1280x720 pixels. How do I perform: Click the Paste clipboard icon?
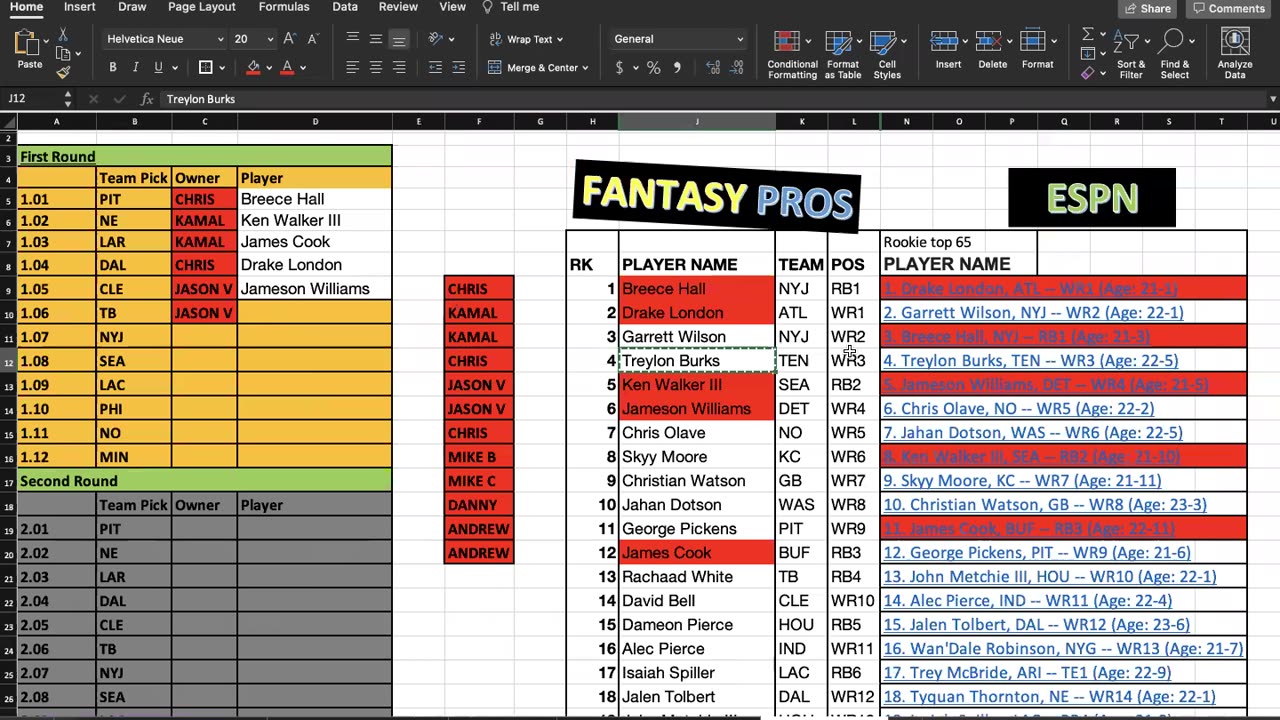pos(29,42)
